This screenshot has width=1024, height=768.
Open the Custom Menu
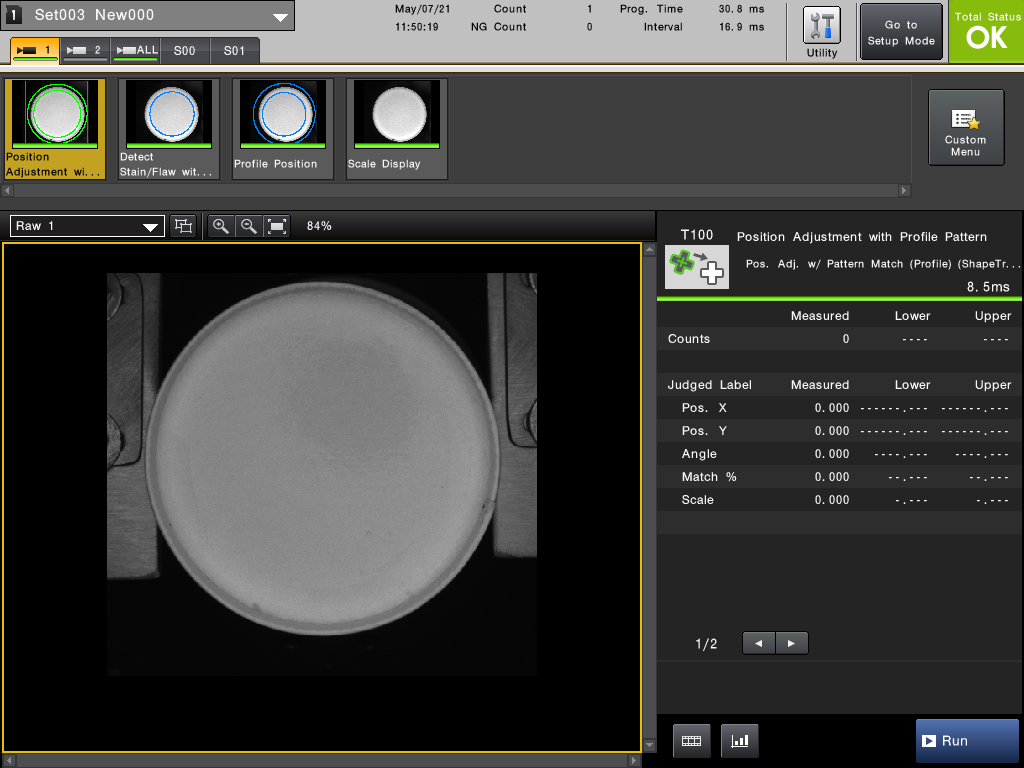pos(966,128)
